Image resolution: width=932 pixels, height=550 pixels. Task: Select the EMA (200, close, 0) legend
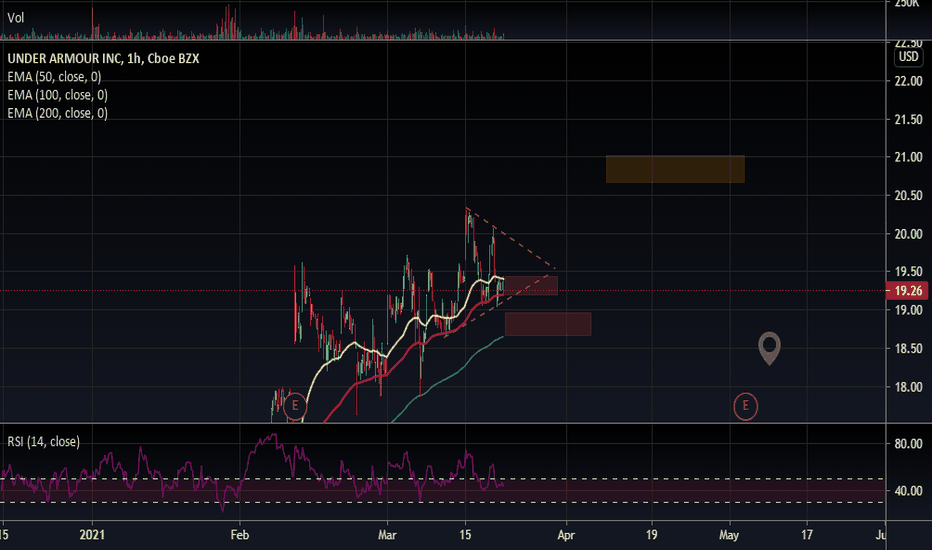coord(58,113)
